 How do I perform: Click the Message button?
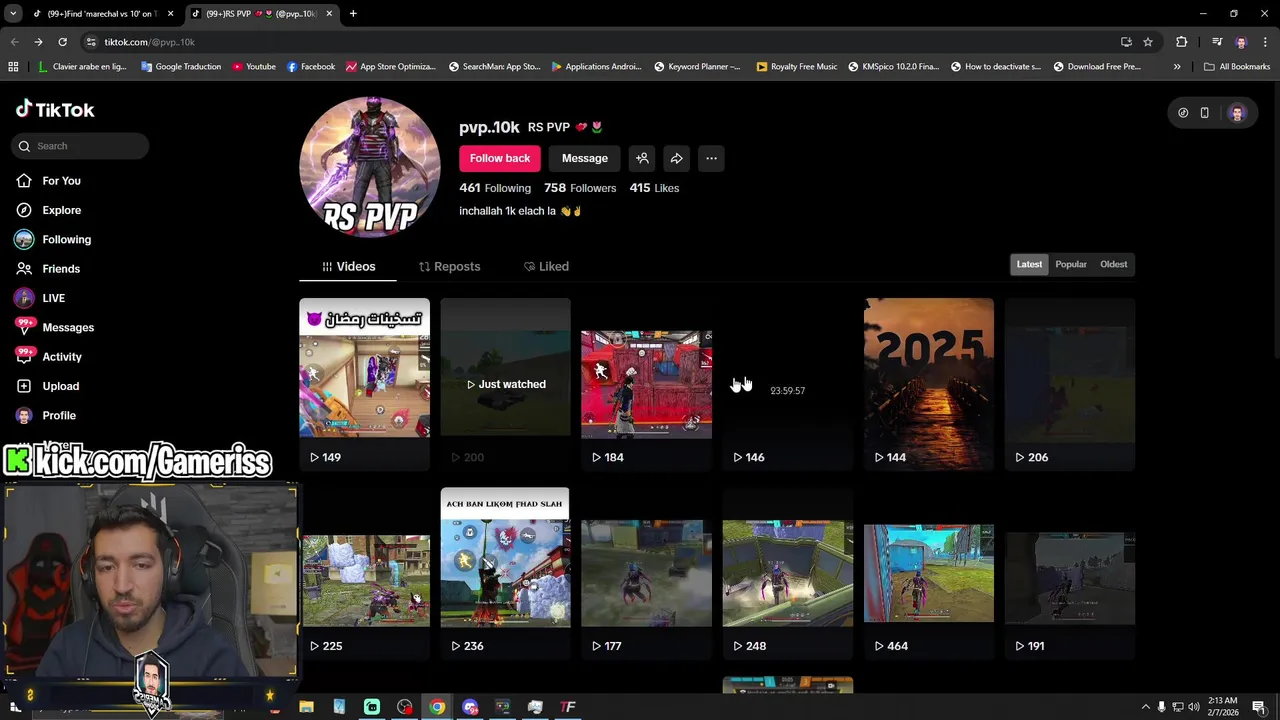tap(585, 158)
